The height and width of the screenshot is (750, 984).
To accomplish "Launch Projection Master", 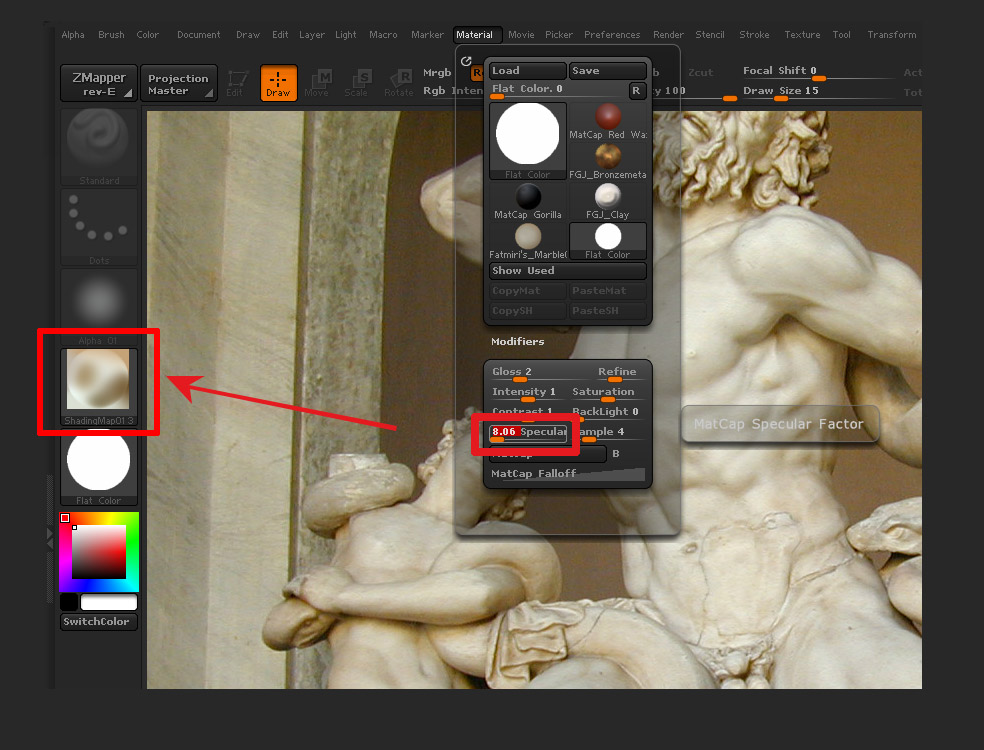I will 178,83.
